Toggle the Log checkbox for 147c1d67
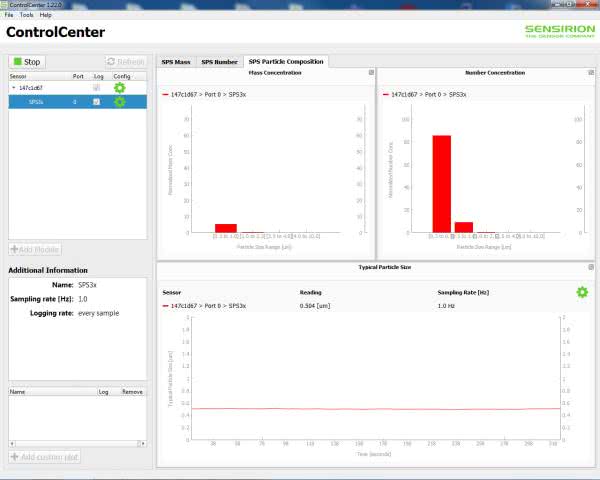 tap(96, 88)
